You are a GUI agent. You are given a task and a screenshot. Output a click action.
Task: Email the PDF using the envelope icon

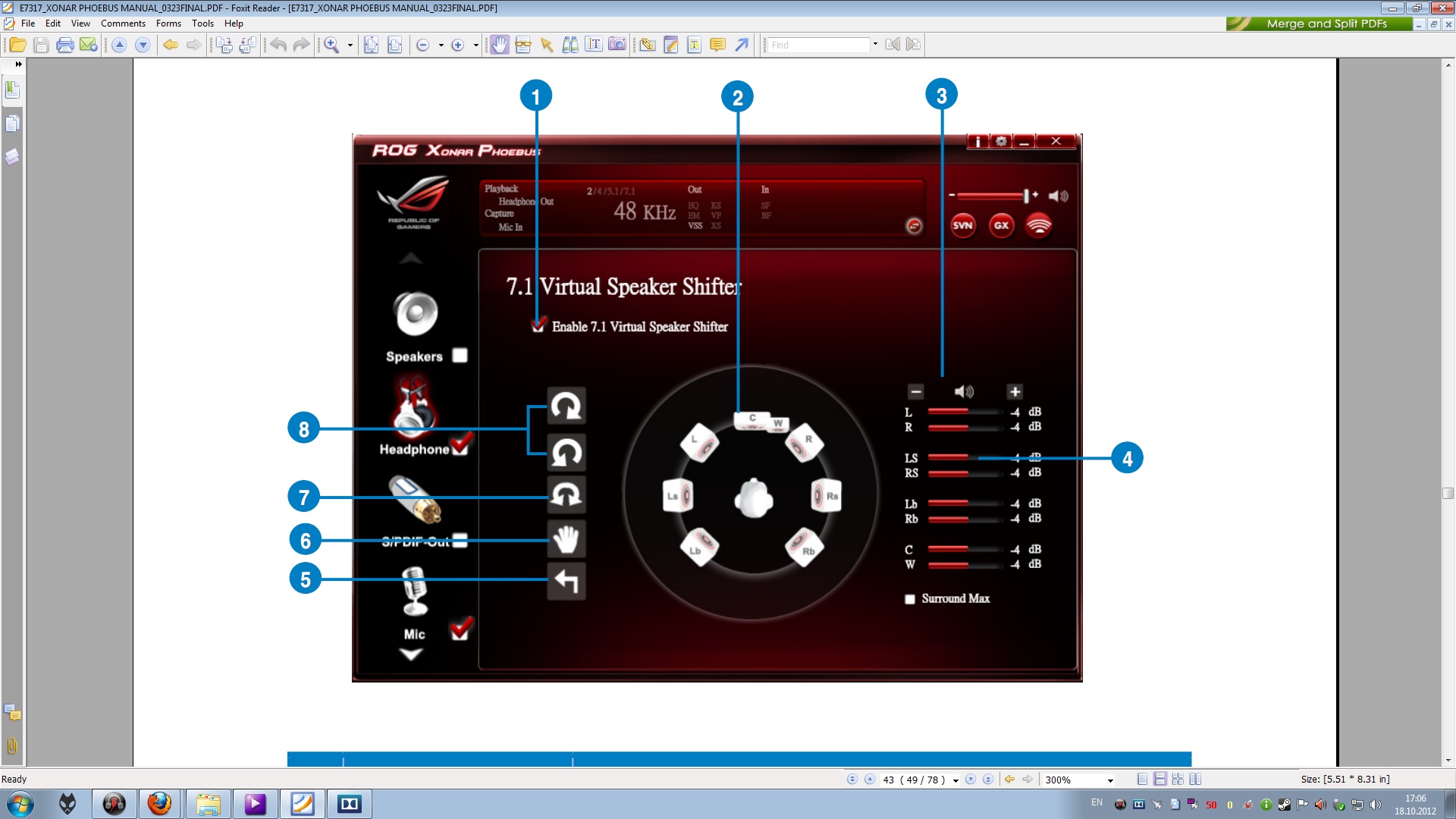tap(89, 45)
